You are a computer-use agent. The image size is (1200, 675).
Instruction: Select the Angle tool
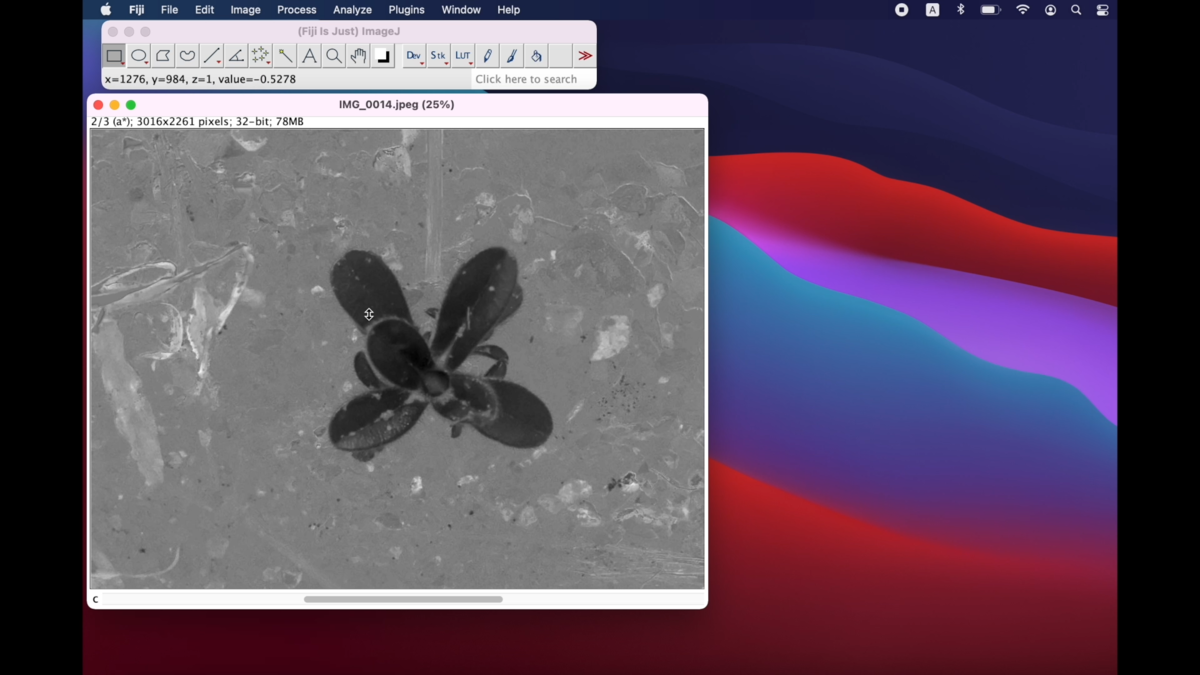(236, 56)
